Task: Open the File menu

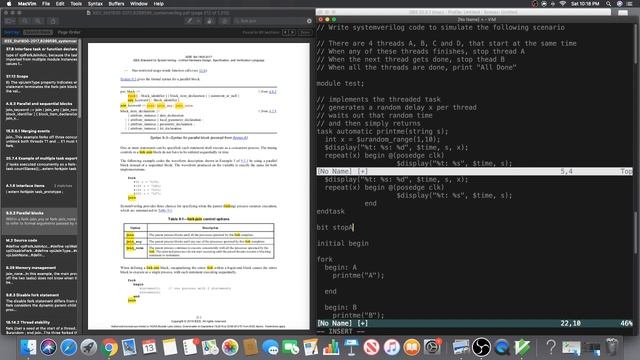Action: click(46, 4)
